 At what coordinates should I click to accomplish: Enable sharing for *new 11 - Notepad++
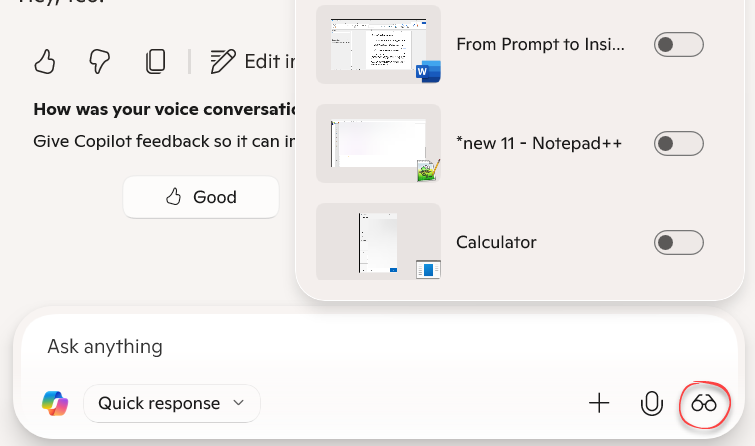[678, 144]
